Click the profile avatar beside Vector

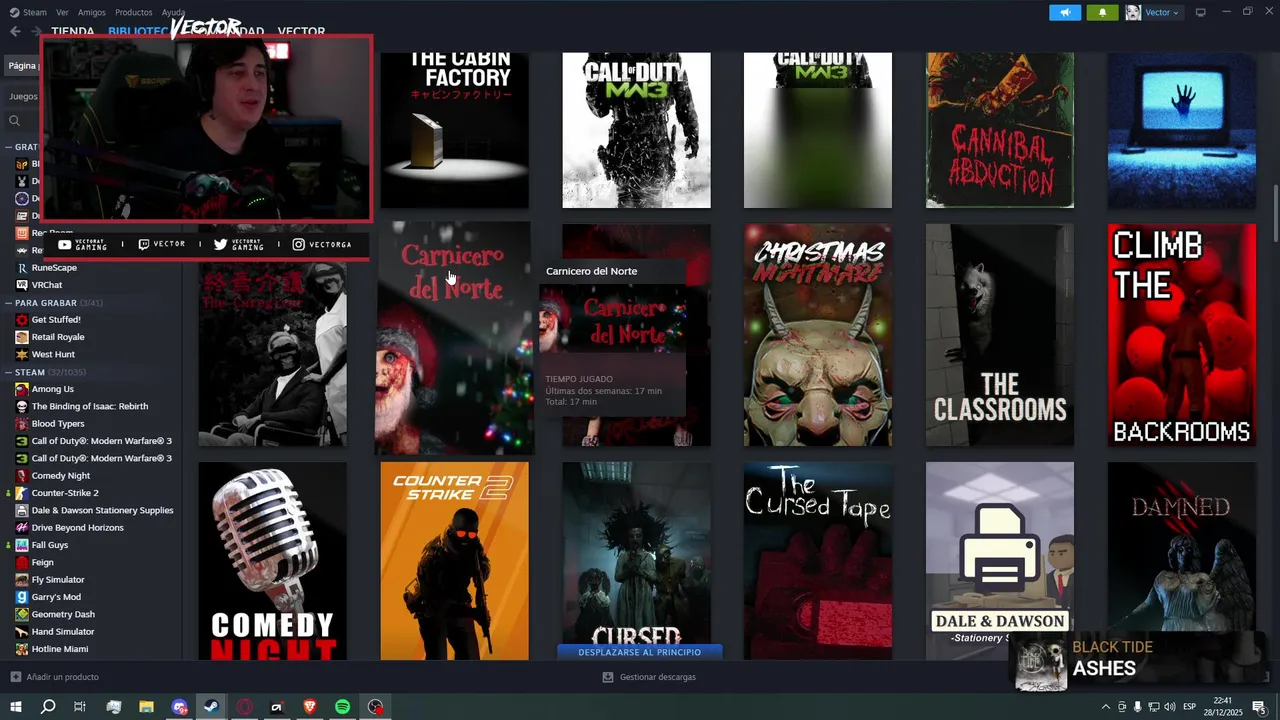(1133, 12)
